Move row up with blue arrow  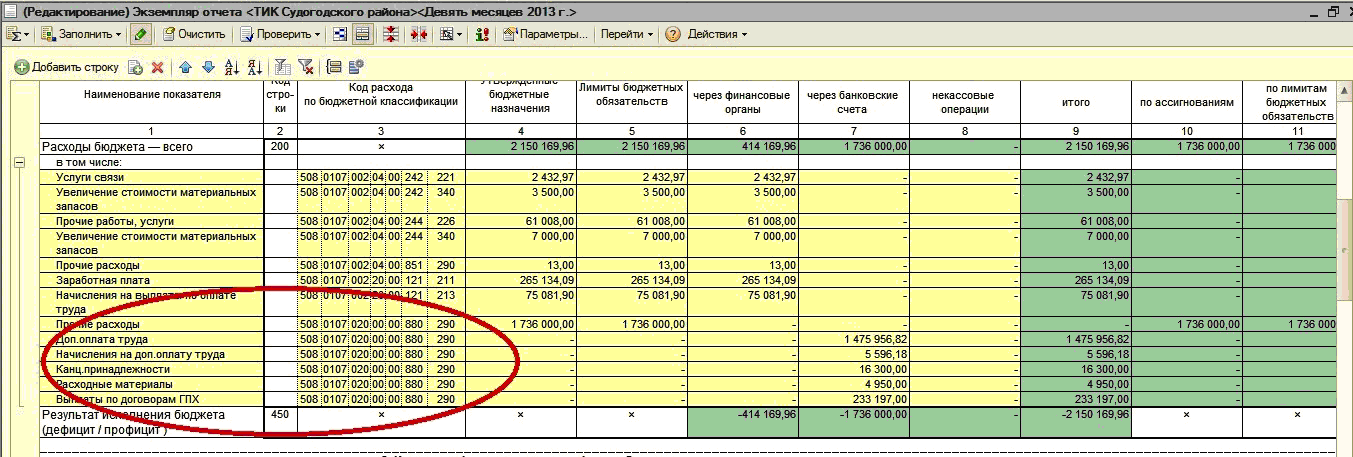pos(185,67)
